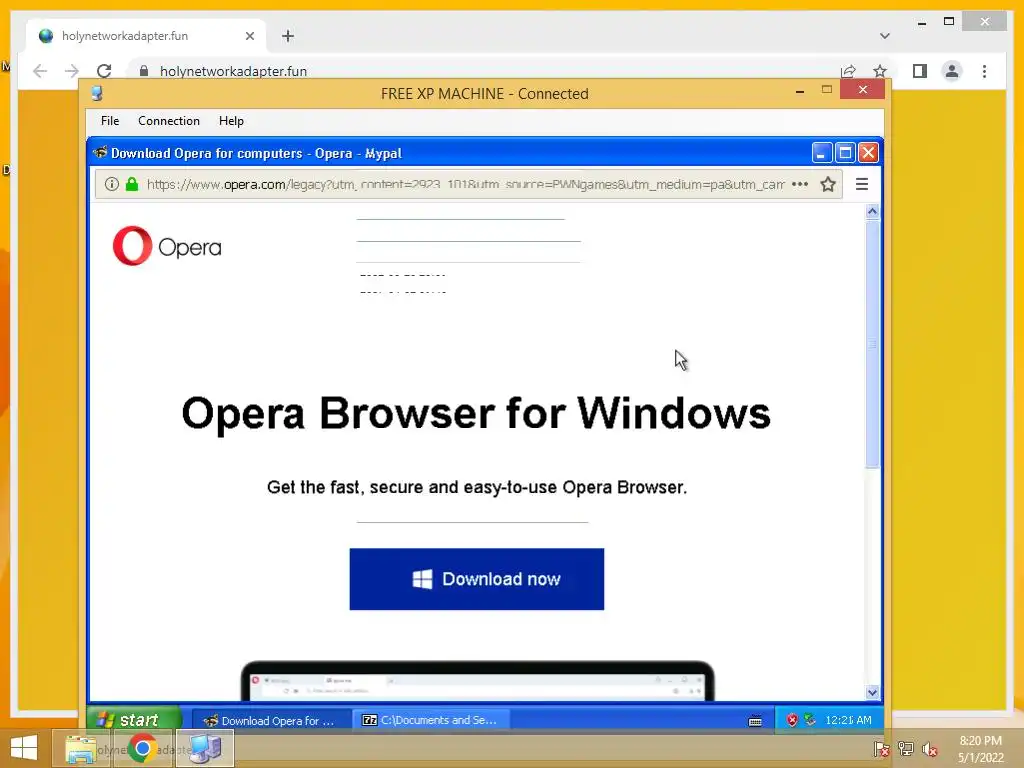Click the Mypal vertical scrollbar thumb
Screen dimensions: 1024x768
872,344
